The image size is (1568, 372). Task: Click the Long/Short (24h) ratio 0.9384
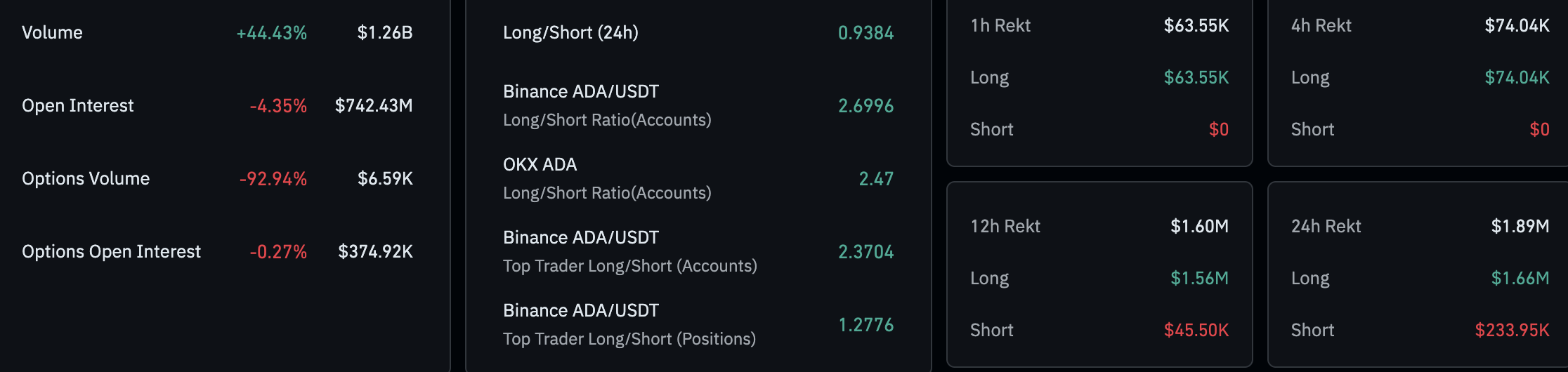(x=865, y=33)
